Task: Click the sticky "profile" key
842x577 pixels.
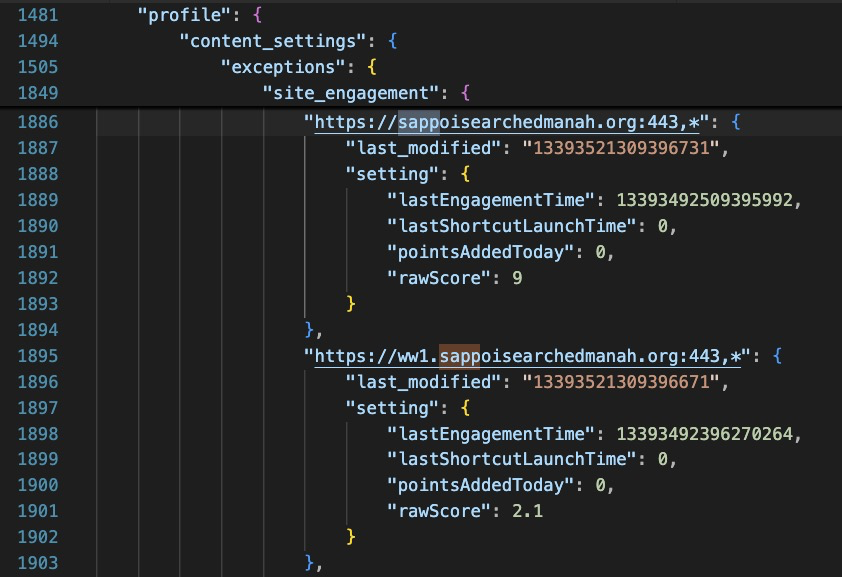Action: click(x=185, y=15)
